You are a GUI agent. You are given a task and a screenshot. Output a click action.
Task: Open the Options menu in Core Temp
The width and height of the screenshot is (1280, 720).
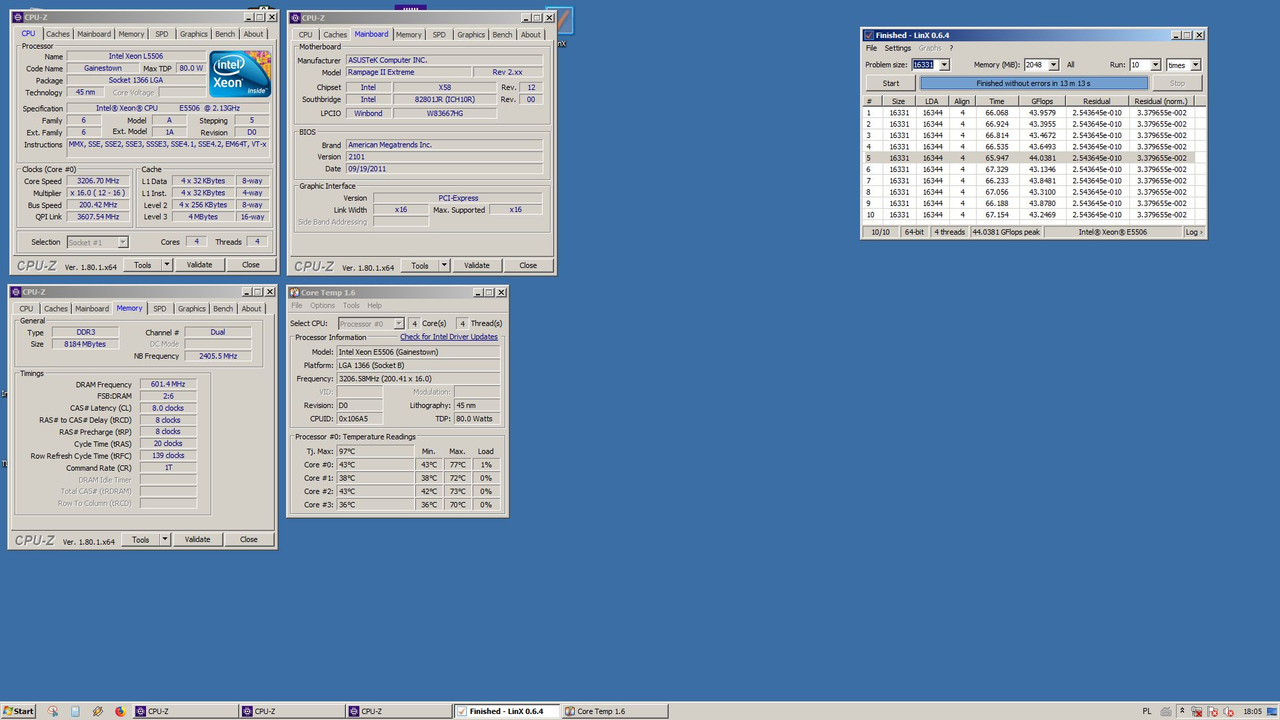(x=322, y=306)
